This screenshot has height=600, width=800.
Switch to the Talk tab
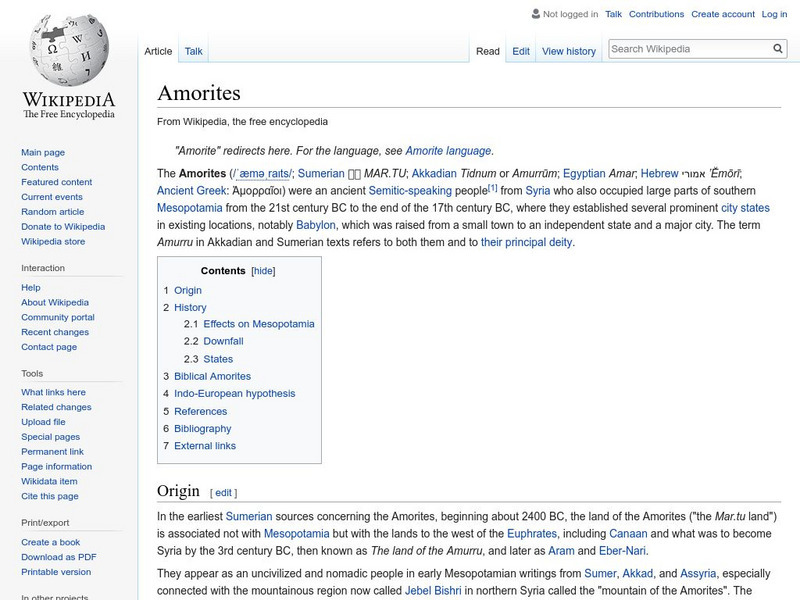(192, 51)
